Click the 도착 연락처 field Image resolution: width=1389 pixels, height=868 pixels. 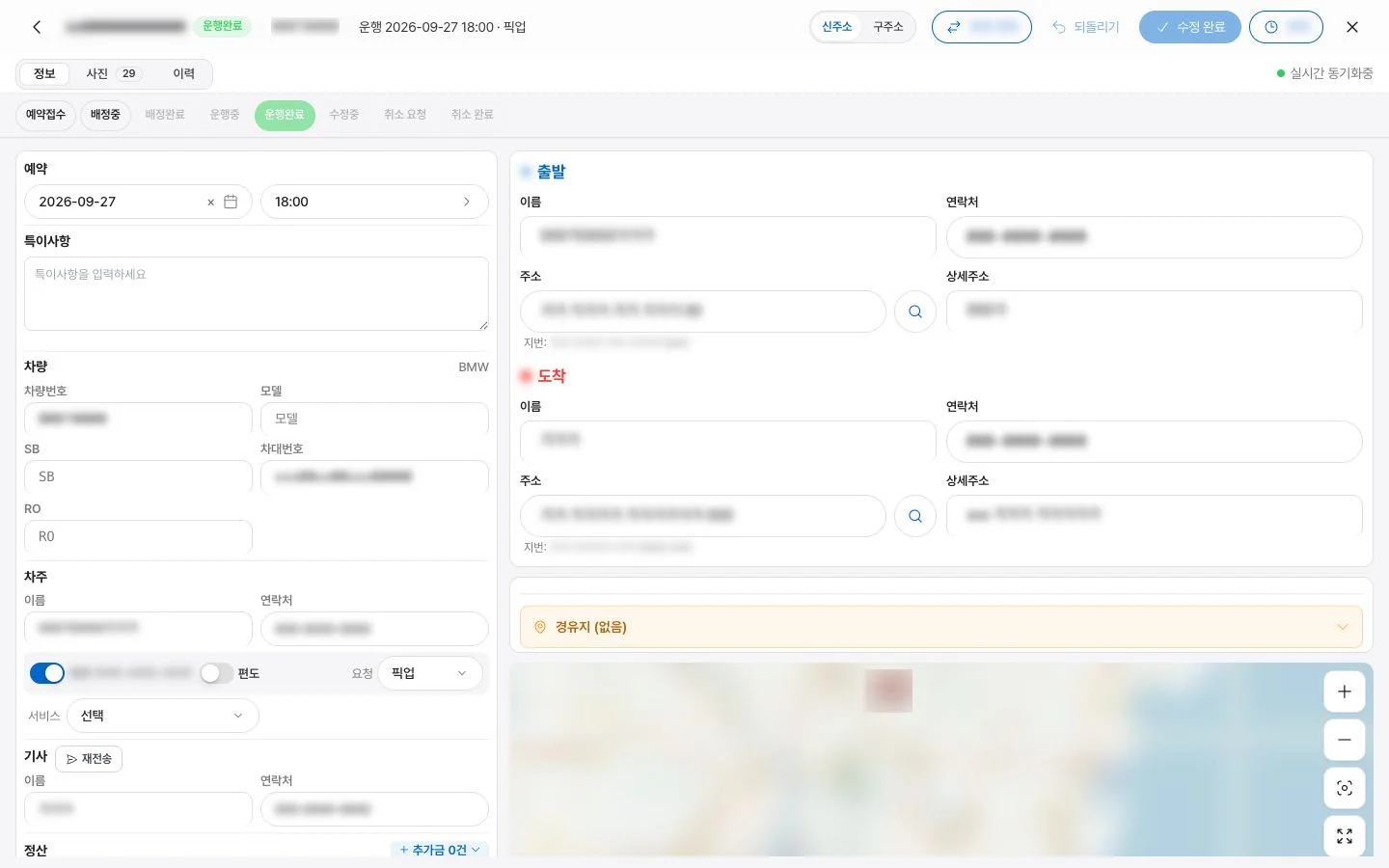(x=1154, y=441)
